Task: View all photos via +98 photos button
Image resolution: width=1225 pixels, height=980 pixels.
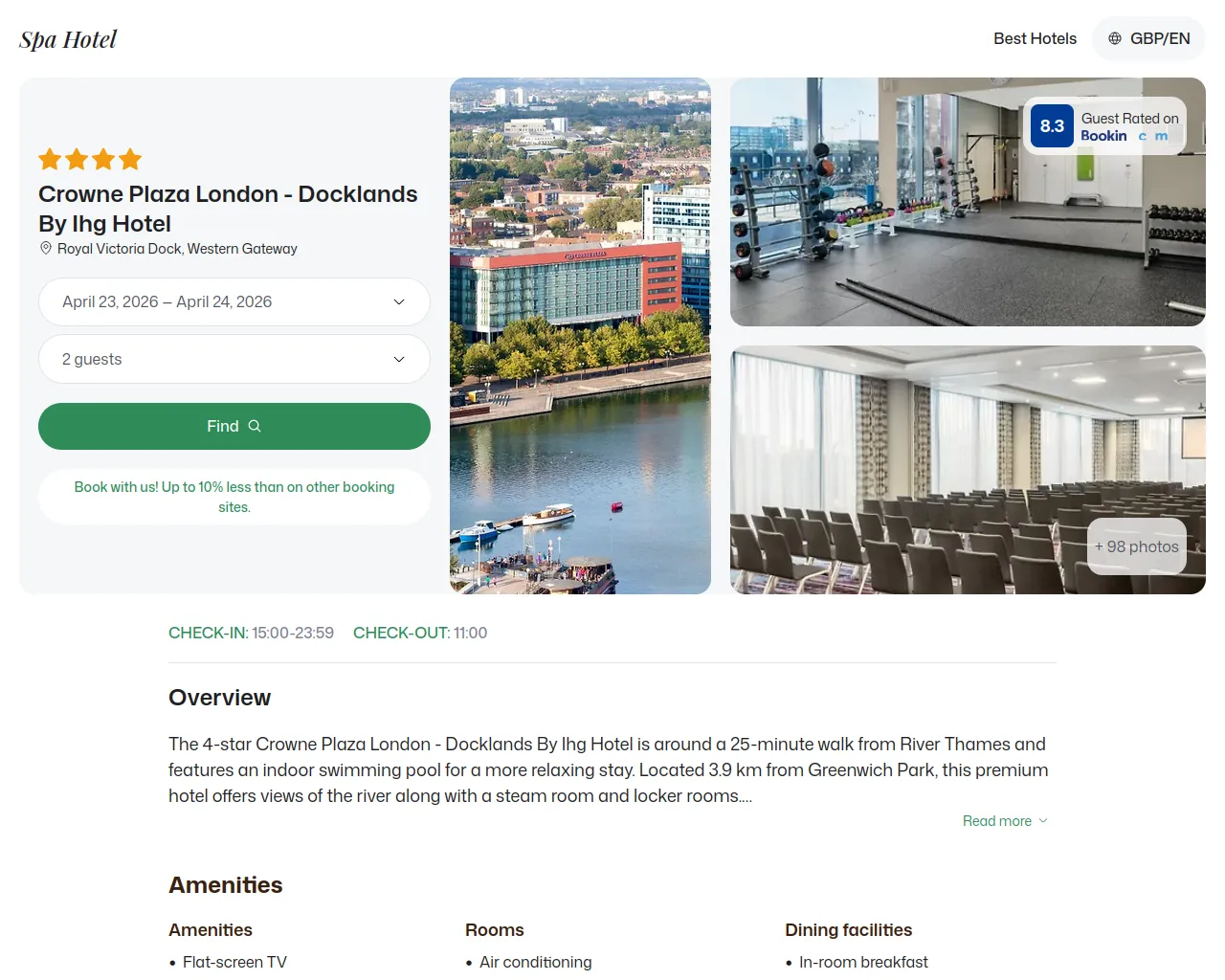Action: (1136, 546)
